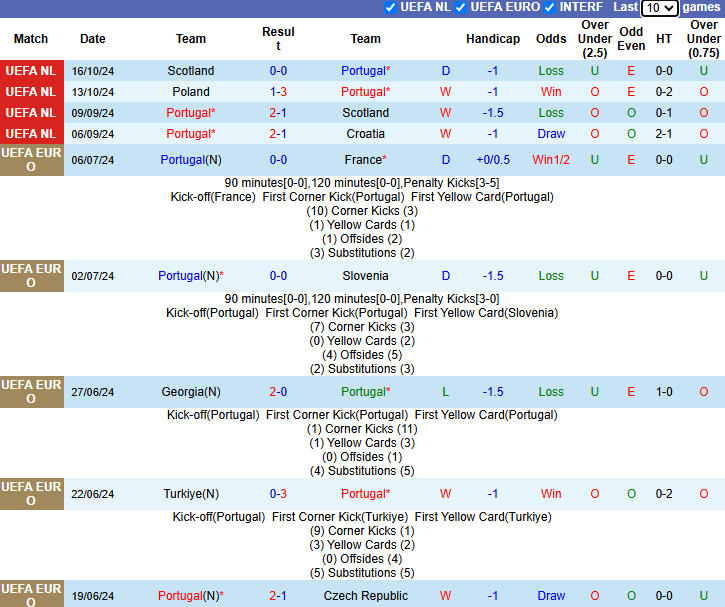The height and width of the screenshot is (607, 725).
Task: Click UEFA EURO badge in 27/06/24 row
Action: pyautogui.click(x=31, y=392)
